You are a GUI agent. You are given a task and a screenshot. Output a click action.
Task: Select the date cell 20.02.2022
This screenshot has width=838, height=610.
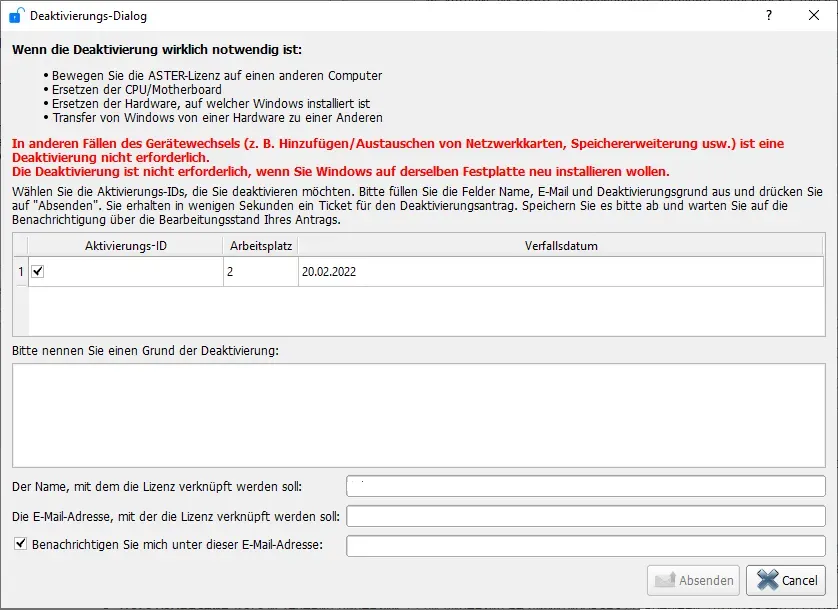[561, 271]
